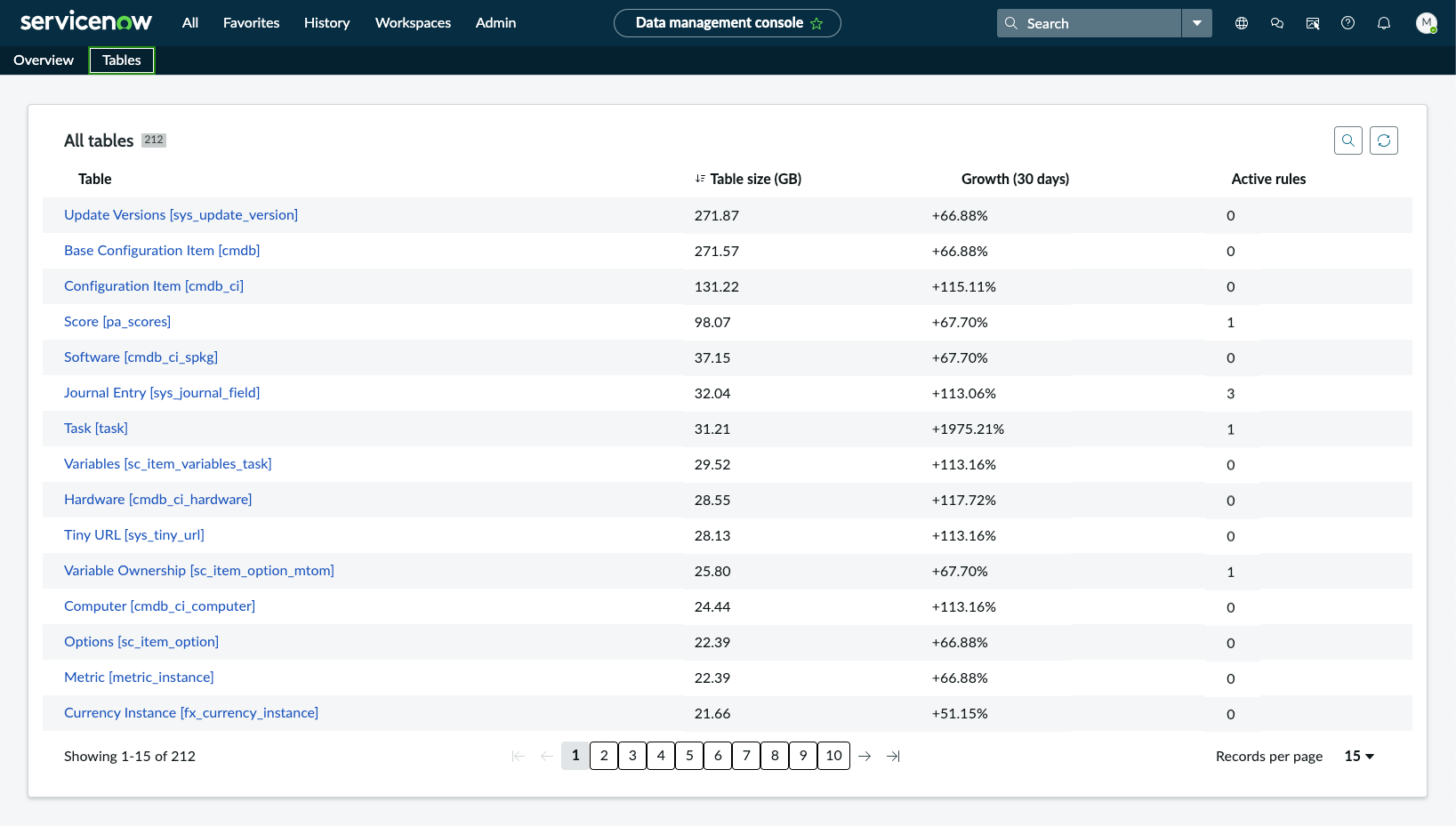Open Computer [cmdb_ci_computer] link
The image size is (1456, 826).
pos(159,606)
